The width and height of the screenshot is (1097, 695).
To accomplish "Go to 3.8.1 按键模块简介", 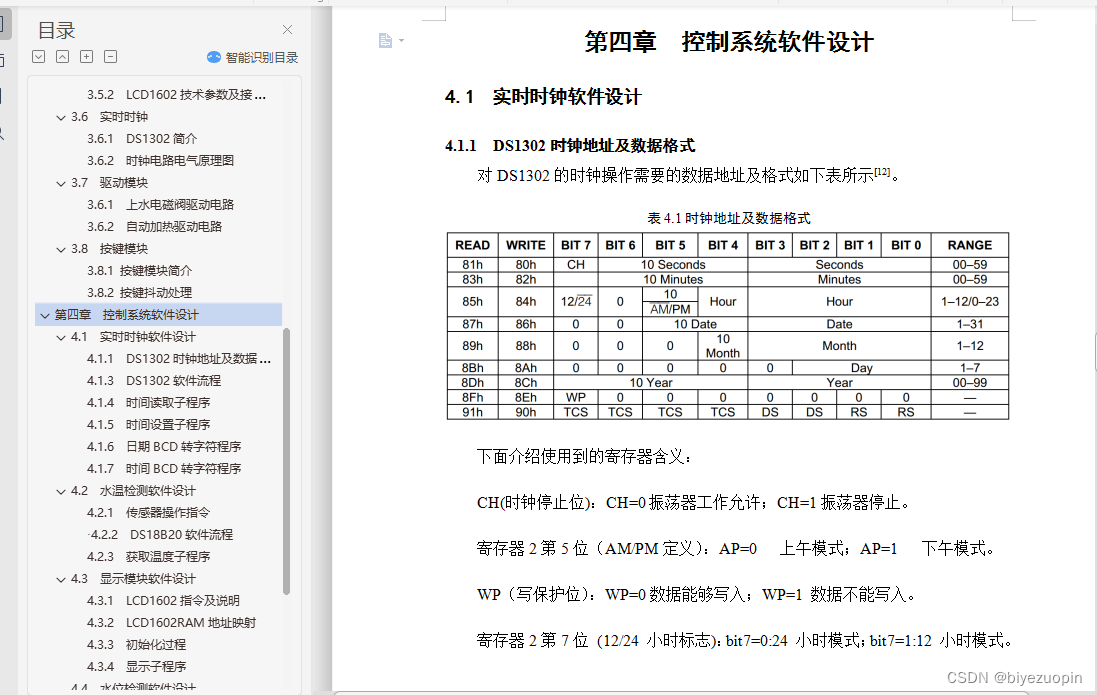I will pyautogui.click(x=139, y=270).
